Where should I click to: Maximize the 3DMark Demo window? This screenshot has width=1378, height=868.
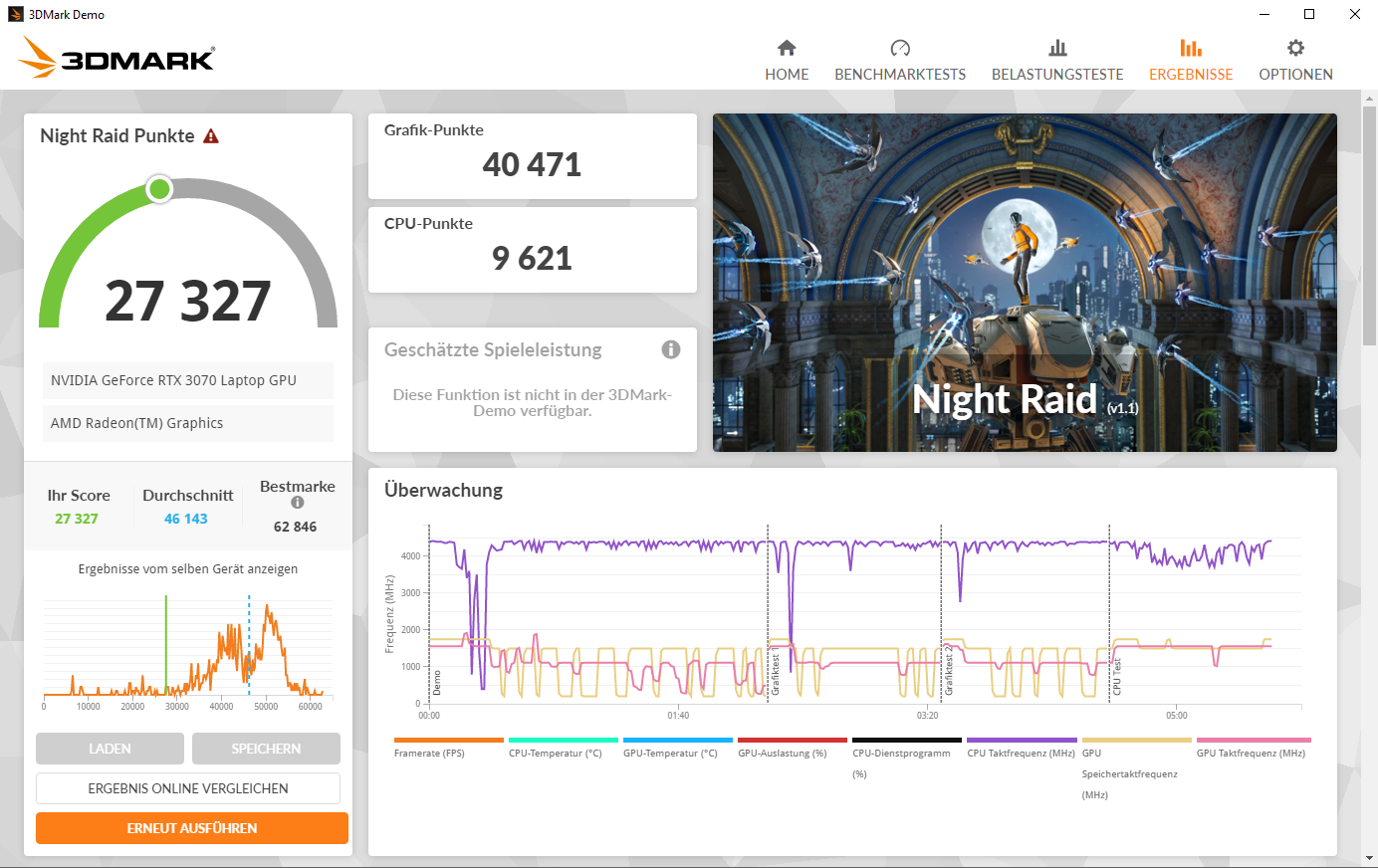point(1309,14)
